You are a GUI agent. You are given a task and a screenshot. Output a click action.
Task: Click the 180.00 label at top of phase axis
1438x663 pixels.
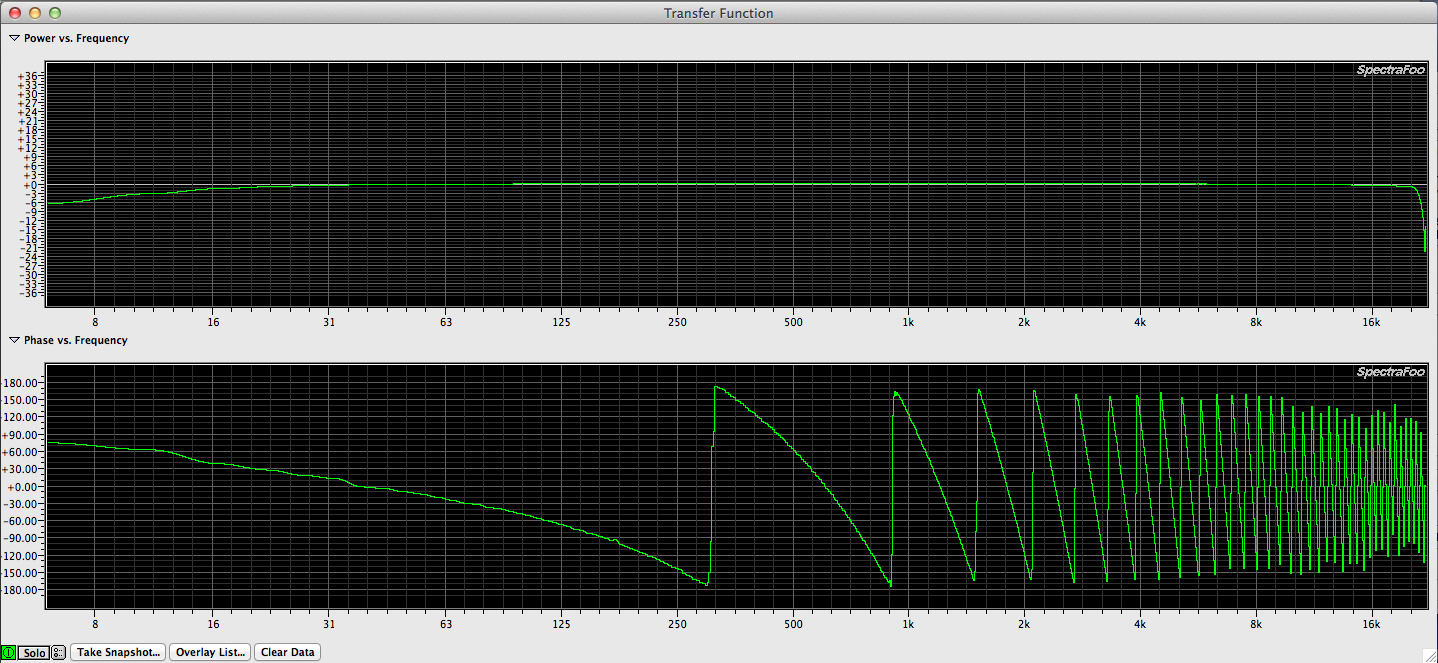(22, 383)
